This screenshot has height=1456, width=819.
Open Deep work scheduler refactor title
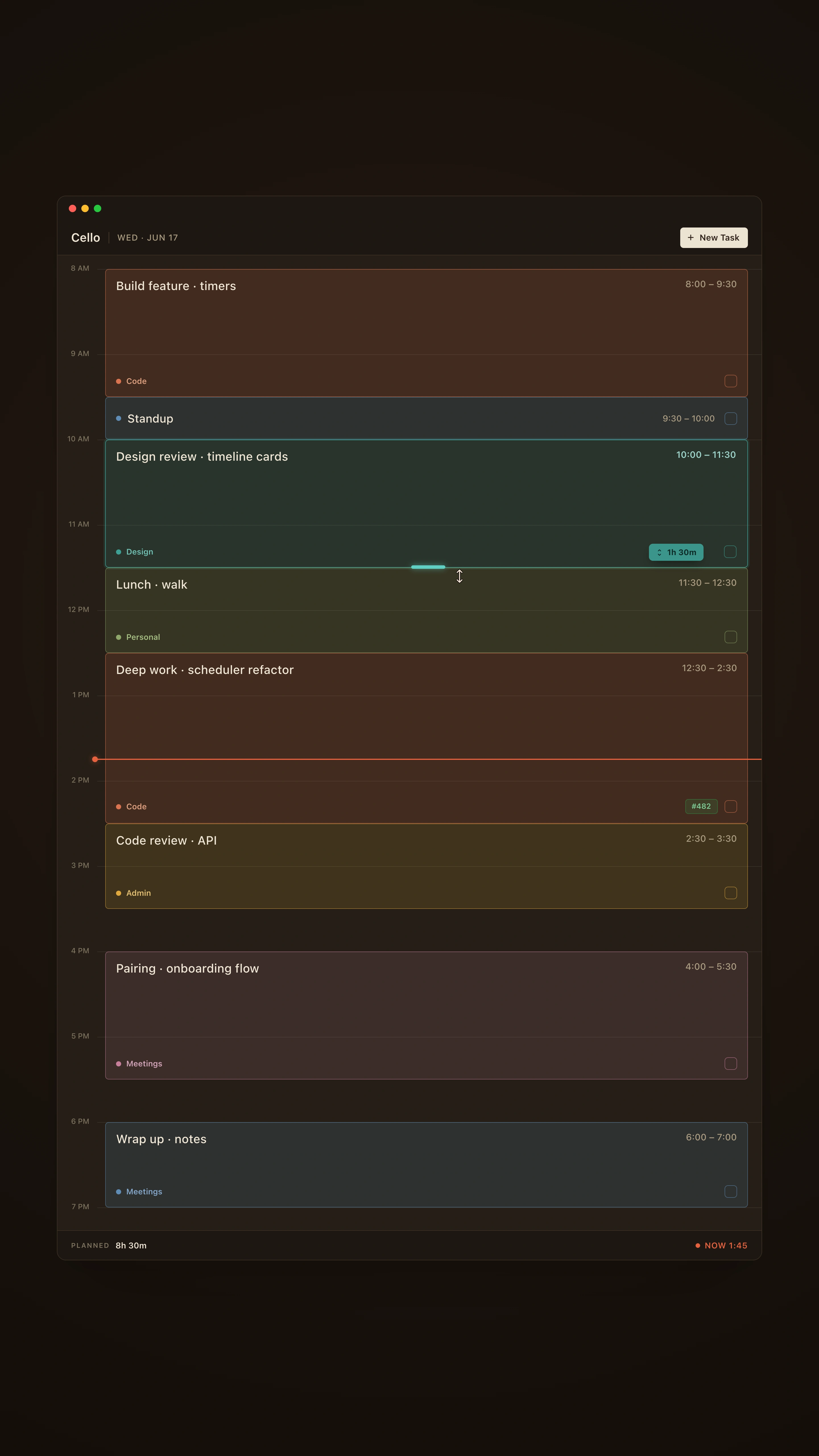[x=205, y=670]
